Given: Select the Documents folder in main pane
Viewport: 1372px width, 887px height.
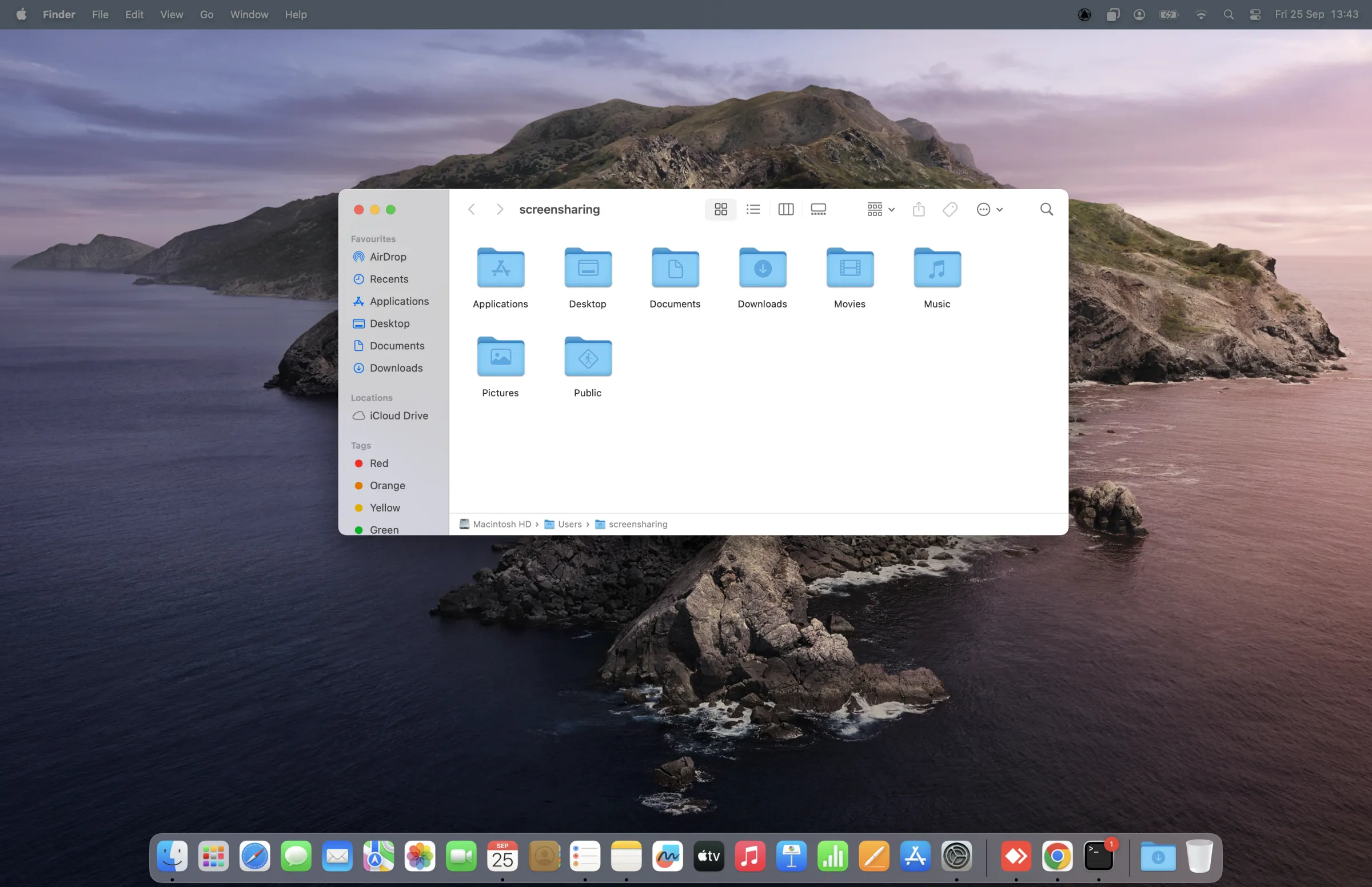Looking at the screenshot, I should 675,267.
